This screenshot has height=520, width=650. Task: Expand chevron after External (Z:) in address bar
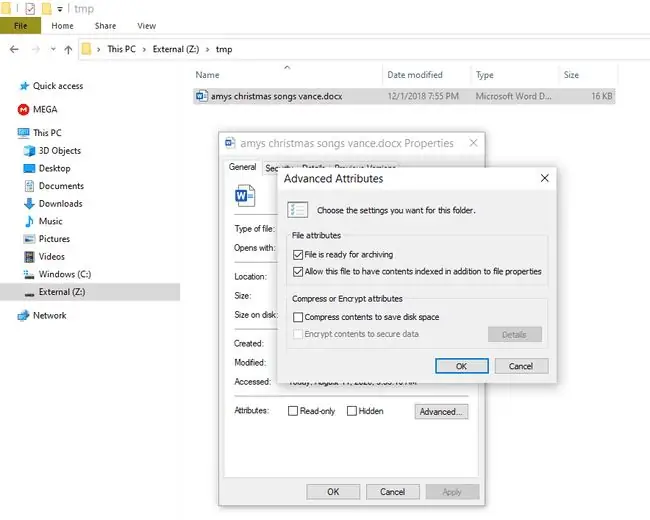[x=208, y=50]
